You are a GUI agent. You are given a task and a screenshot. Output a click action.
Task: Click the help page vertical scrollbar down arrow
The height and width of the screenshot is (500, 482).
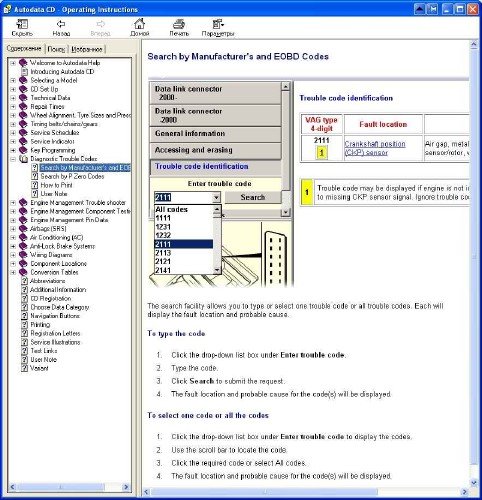474,482
